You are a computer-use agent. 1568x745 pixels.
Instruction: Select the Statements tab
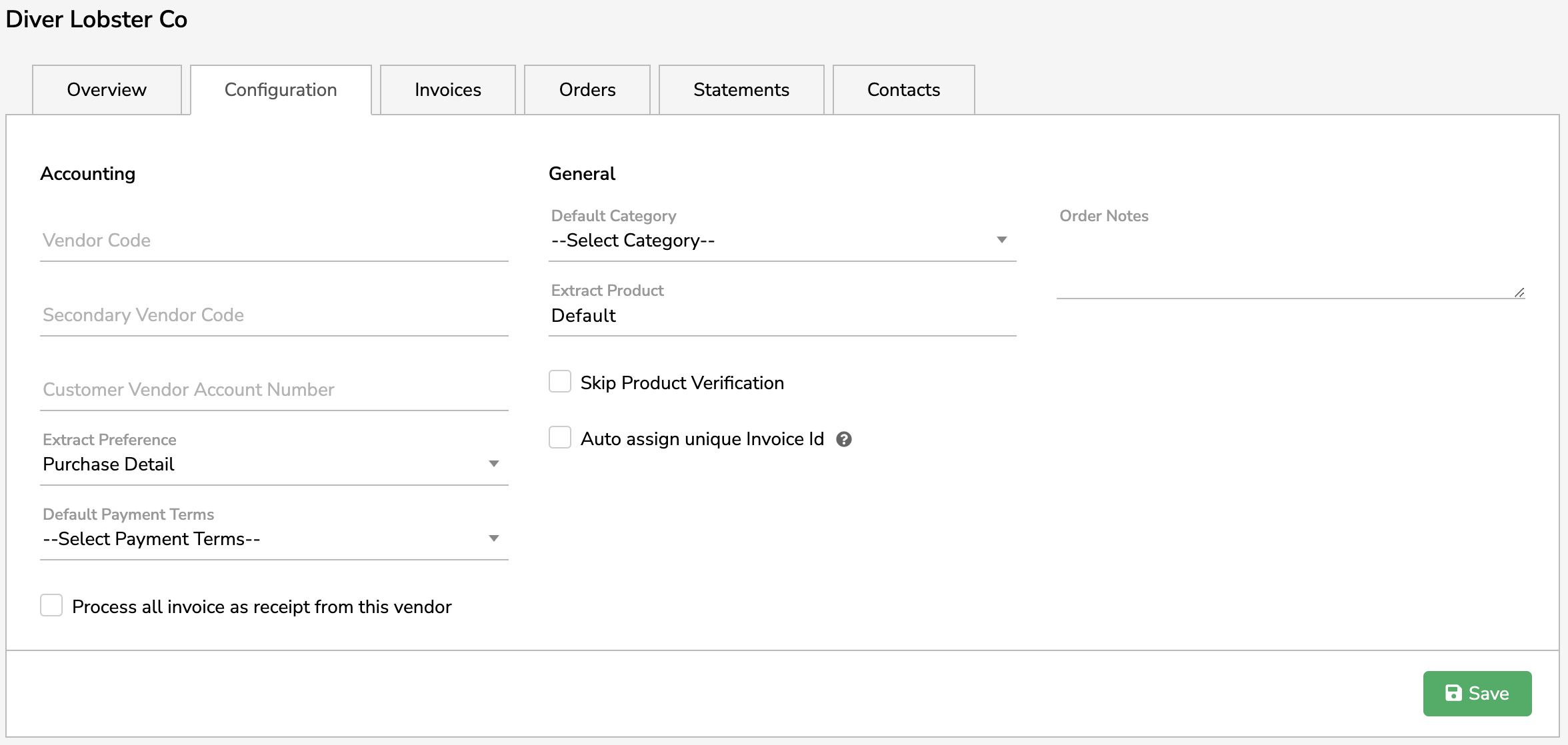(741, 90)
